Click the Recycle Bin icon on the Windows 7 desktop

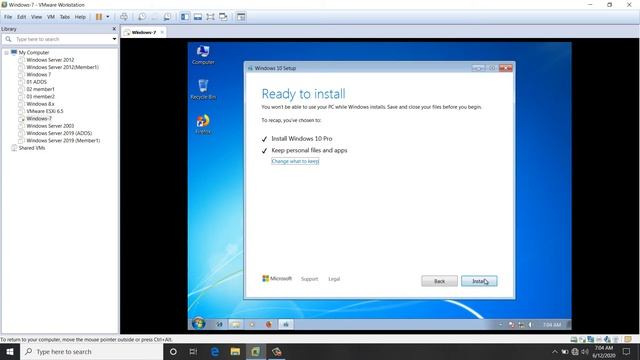[203, 89]
